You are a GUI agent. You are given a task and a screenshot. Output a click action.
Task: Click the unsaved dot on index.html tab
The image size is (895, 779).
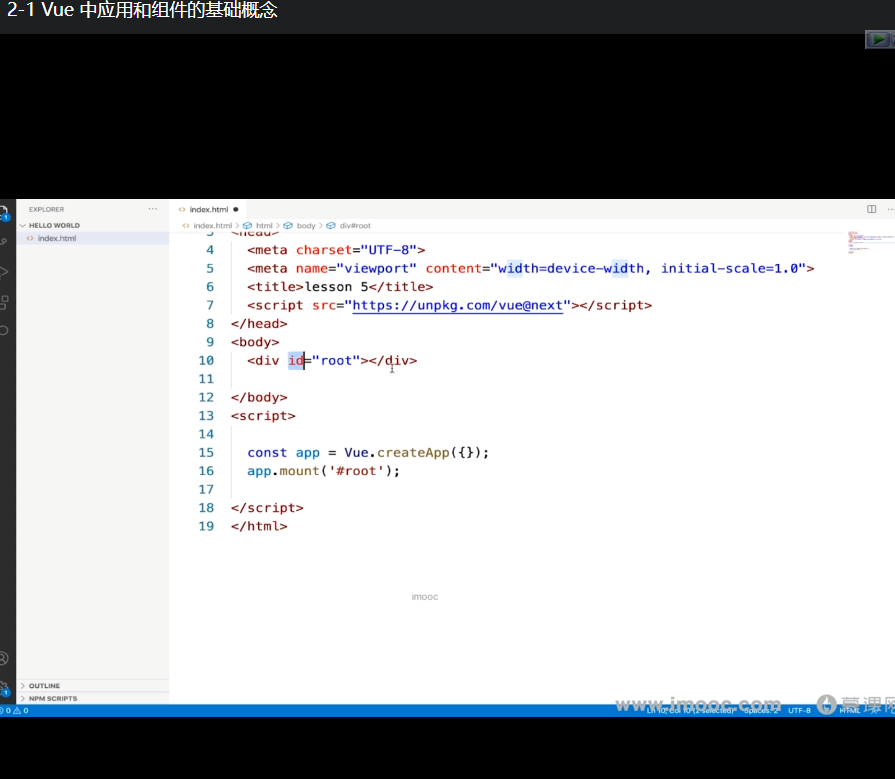(236, 209)
